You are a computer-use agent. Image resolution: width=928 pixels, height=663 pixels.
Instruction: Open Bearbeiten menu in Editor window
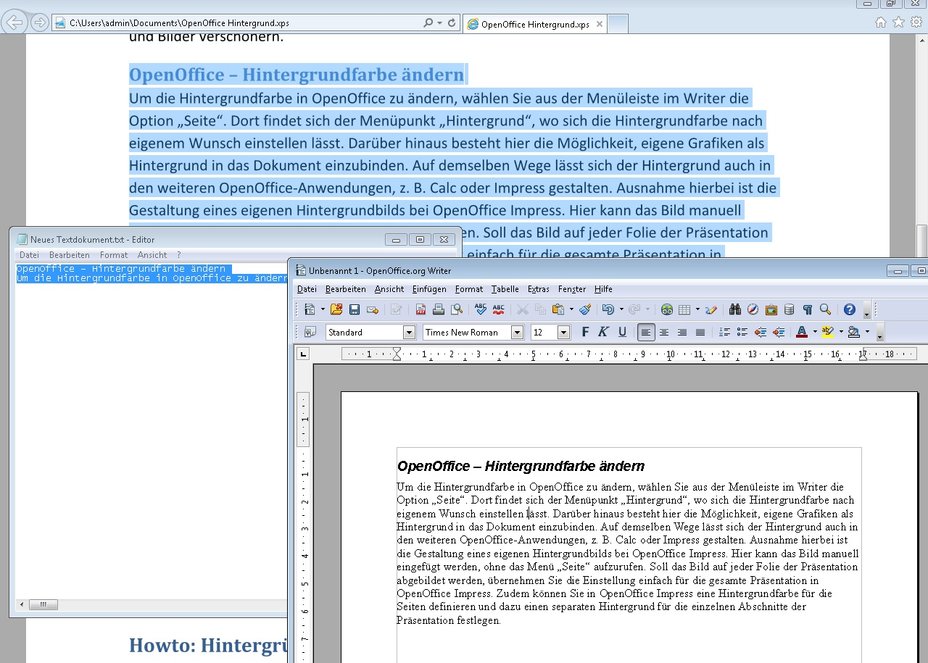click(x=69, y=255)
